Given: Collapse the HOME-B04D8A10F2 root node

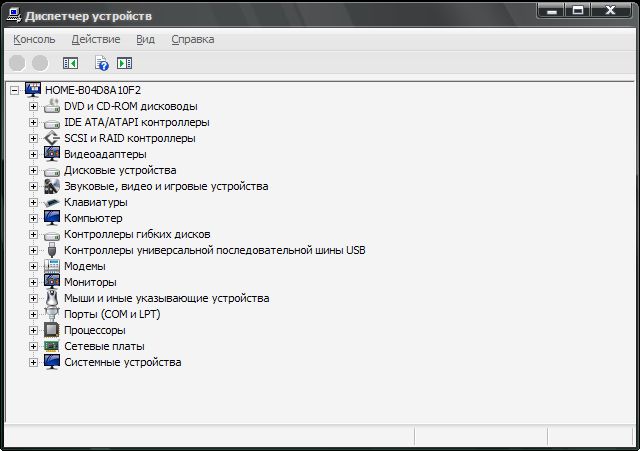Looking at the screenshot, I should (14, 90).
